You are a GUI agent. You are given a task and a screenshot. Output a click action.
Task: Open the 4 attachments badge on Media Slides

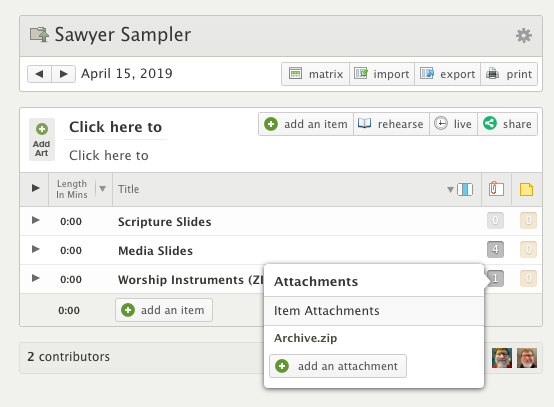pyautogui.click(x=495, y=249)
